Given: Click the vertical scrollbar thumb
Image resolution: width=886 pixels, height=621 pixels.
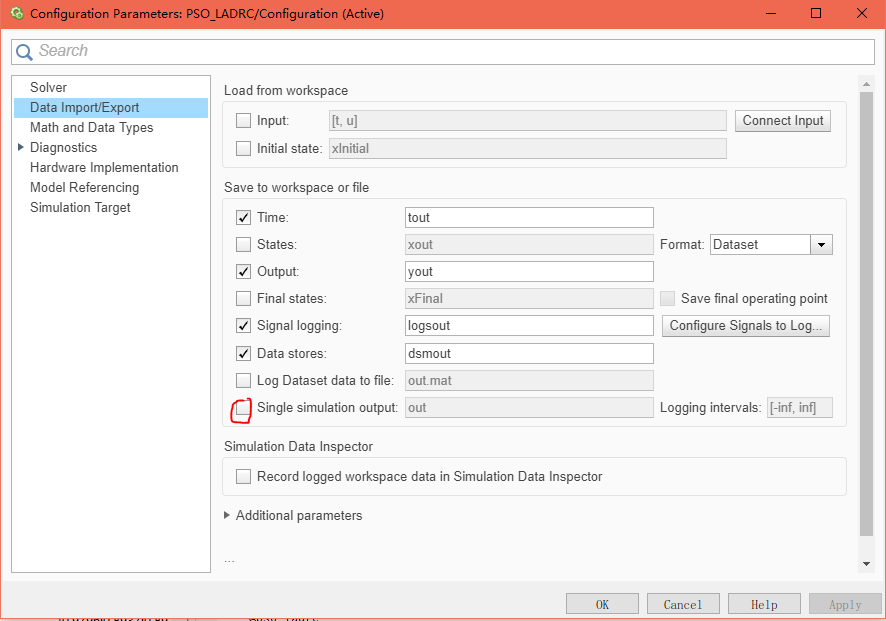Looking at the screenshot, I should point(866,314).
